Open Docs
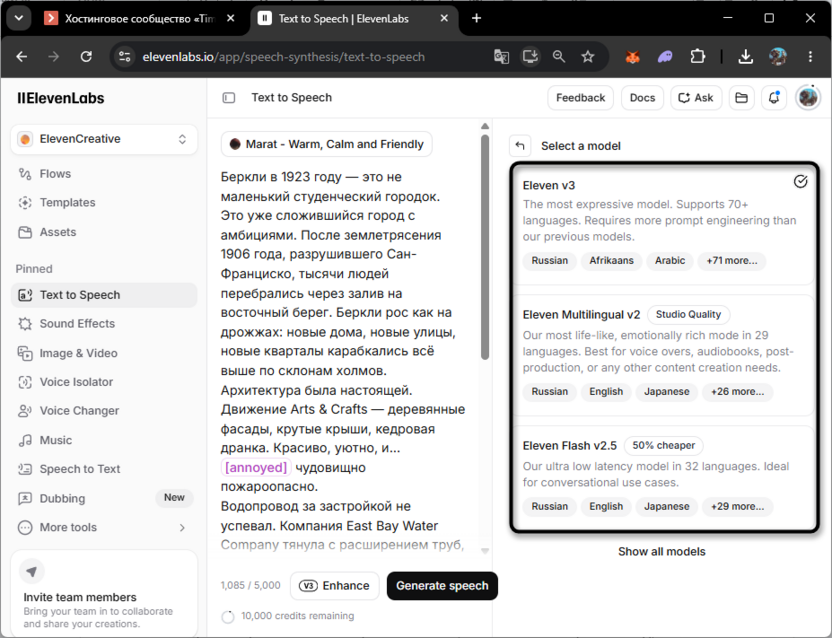Viewport: 832px width, 638px height. click(x=642, y=98)
